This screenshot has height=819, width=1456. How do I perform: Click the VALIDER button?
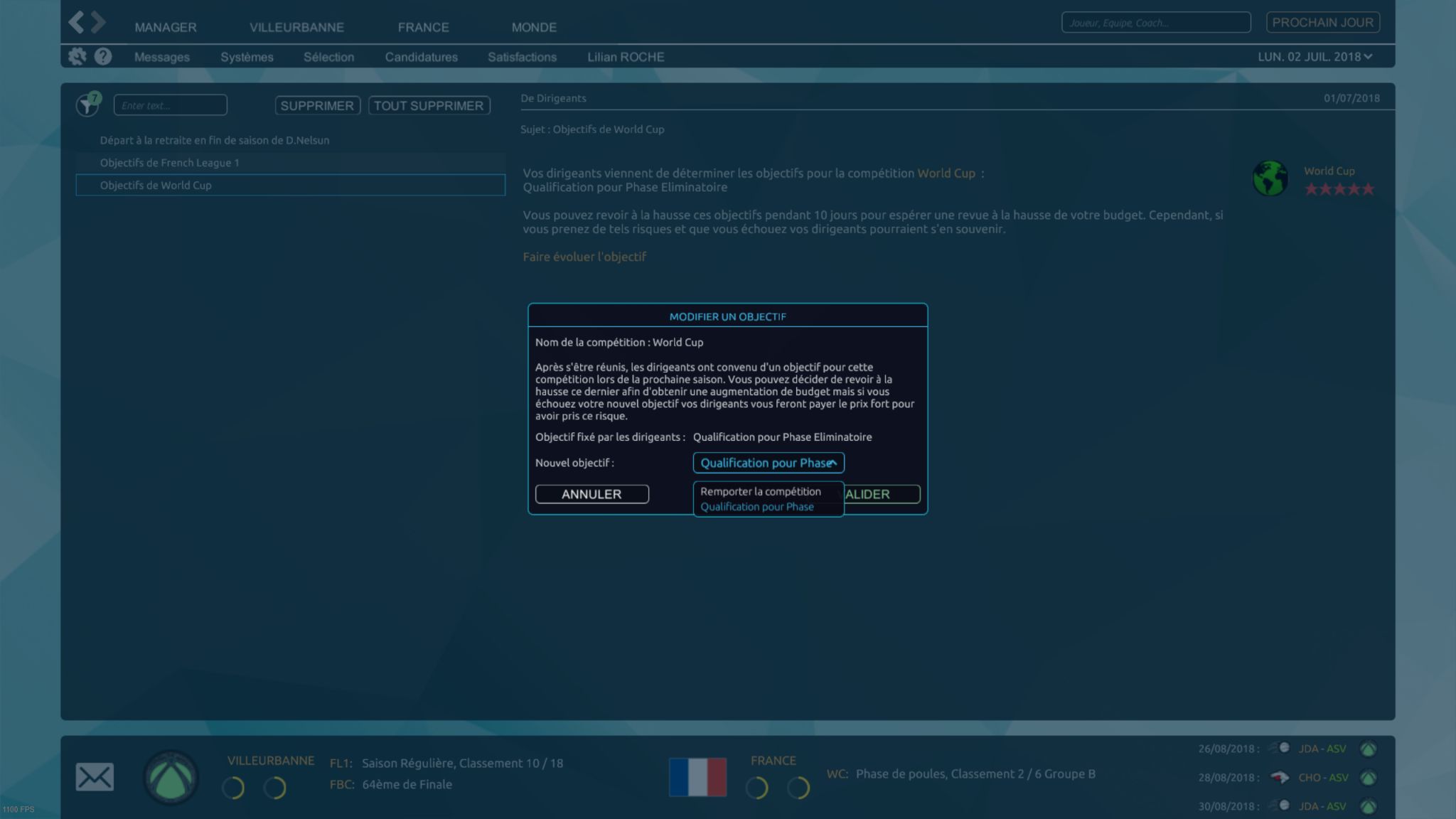coord(882,494)
